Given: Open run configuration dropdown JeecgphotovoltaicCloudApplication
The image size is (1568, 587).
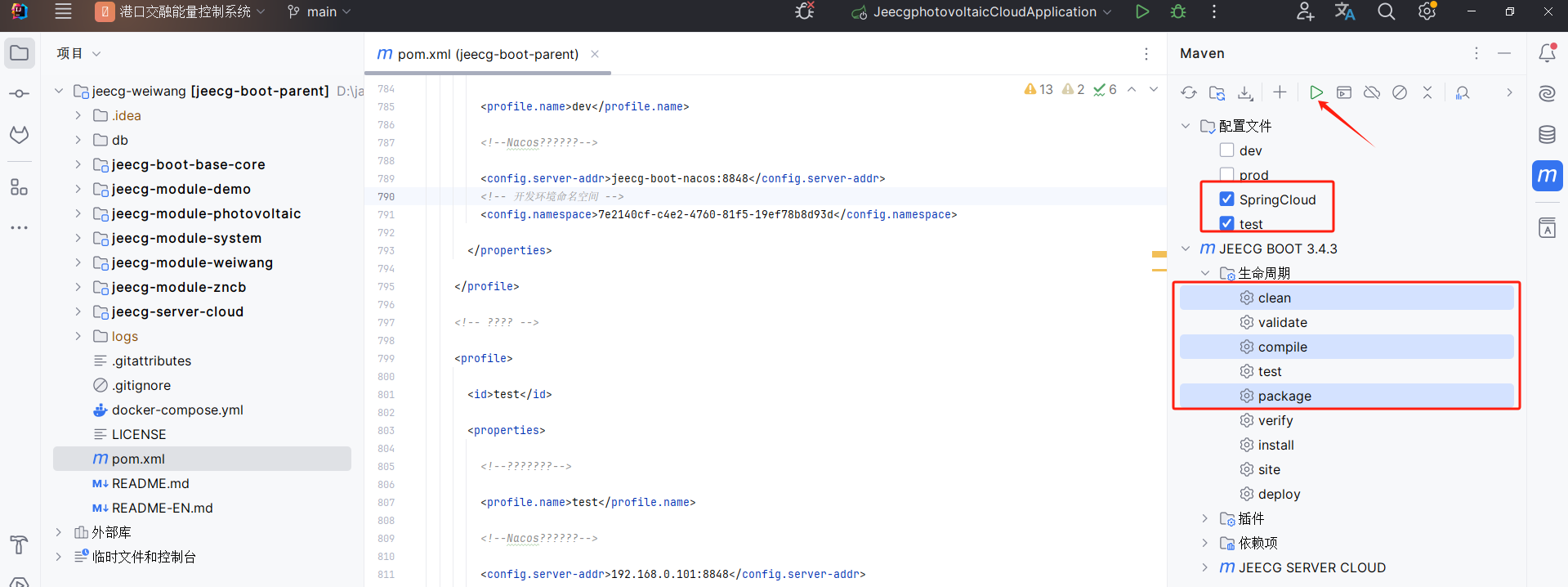Looking at the screenshot, I should click(x=981, y=11).
